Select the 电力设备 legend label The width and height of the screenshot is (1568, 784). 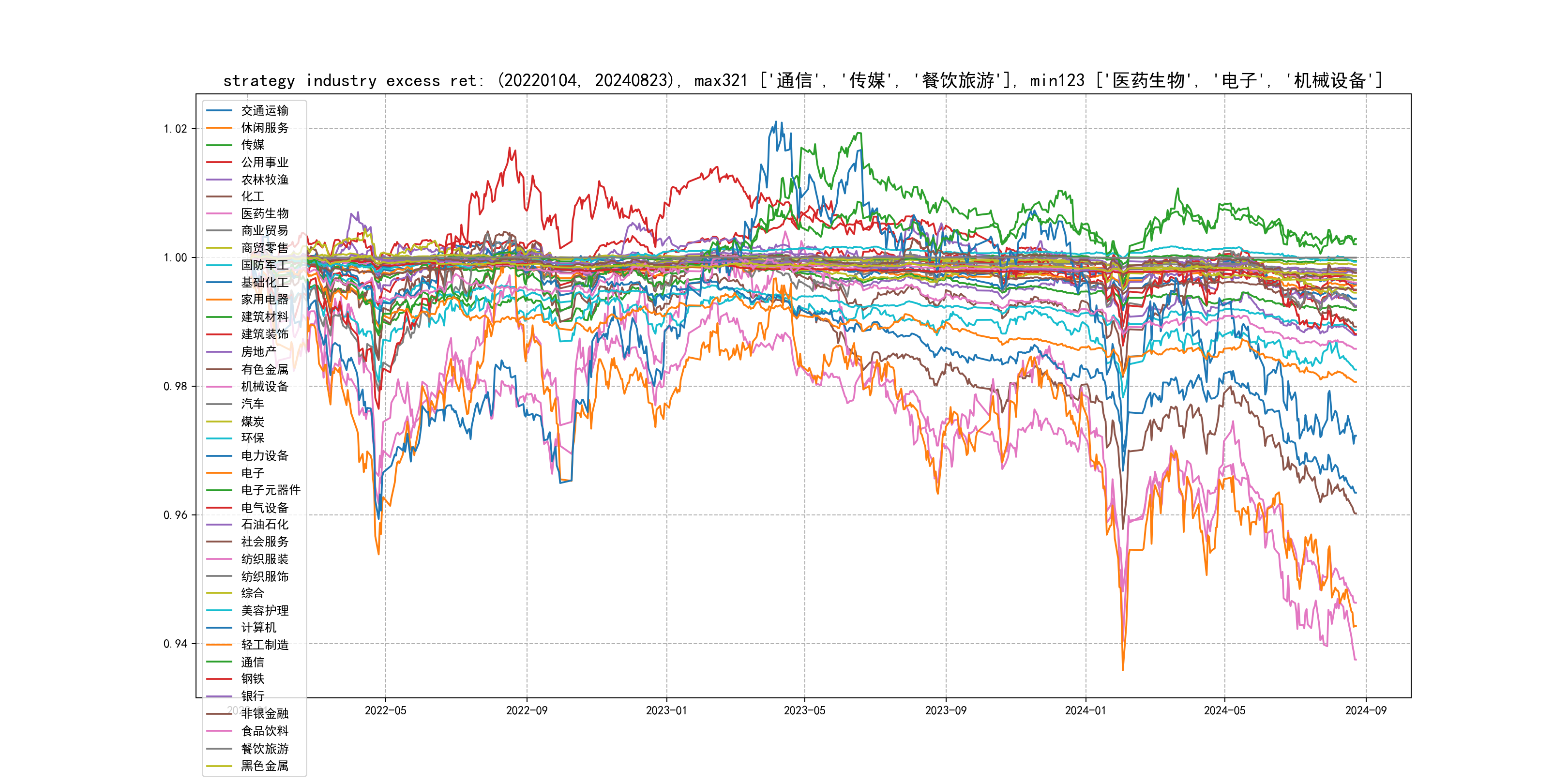point(264,456)
